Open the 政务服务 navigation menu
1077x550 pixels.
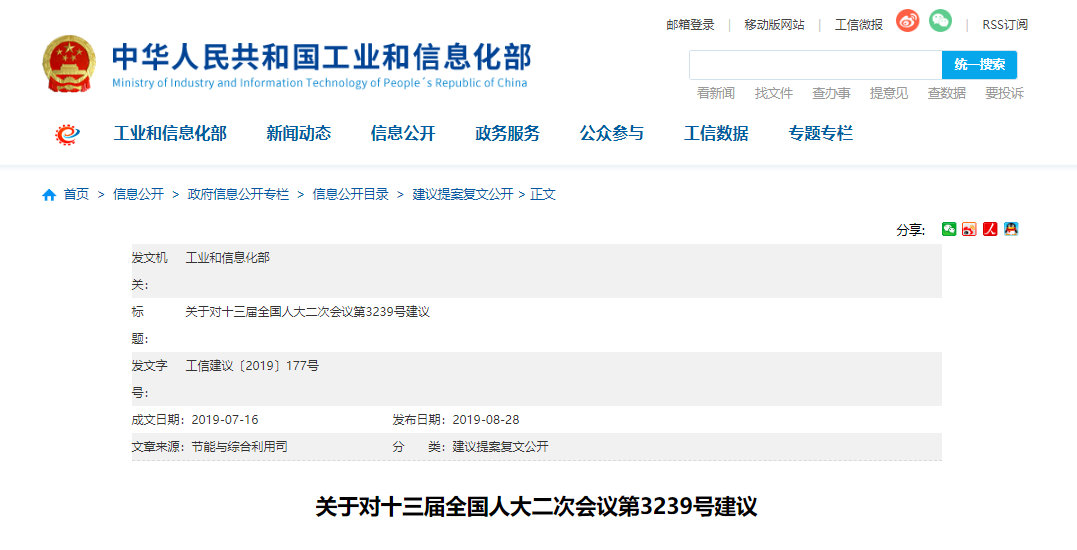pos(507,134)
